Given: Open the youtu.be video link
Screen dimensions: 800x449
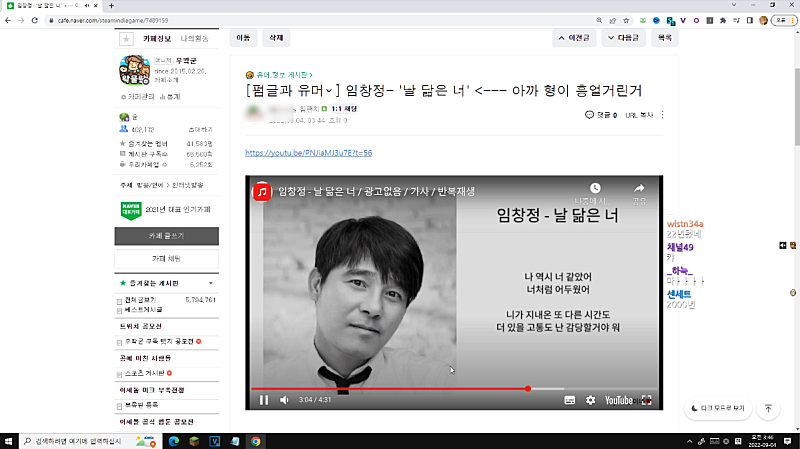Looking at the screenshot, I should pos(309,153).
